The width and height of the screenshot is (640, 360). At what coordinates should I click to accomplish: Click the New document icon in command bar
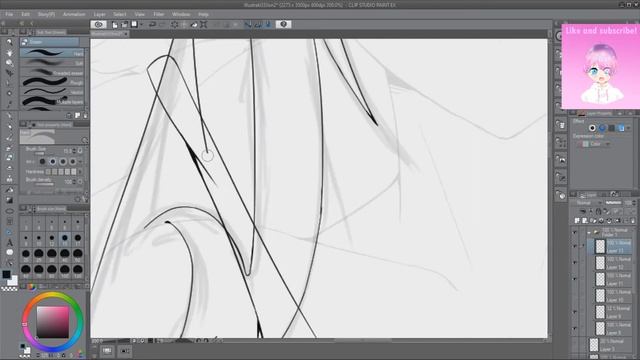[x=115, y=24]
